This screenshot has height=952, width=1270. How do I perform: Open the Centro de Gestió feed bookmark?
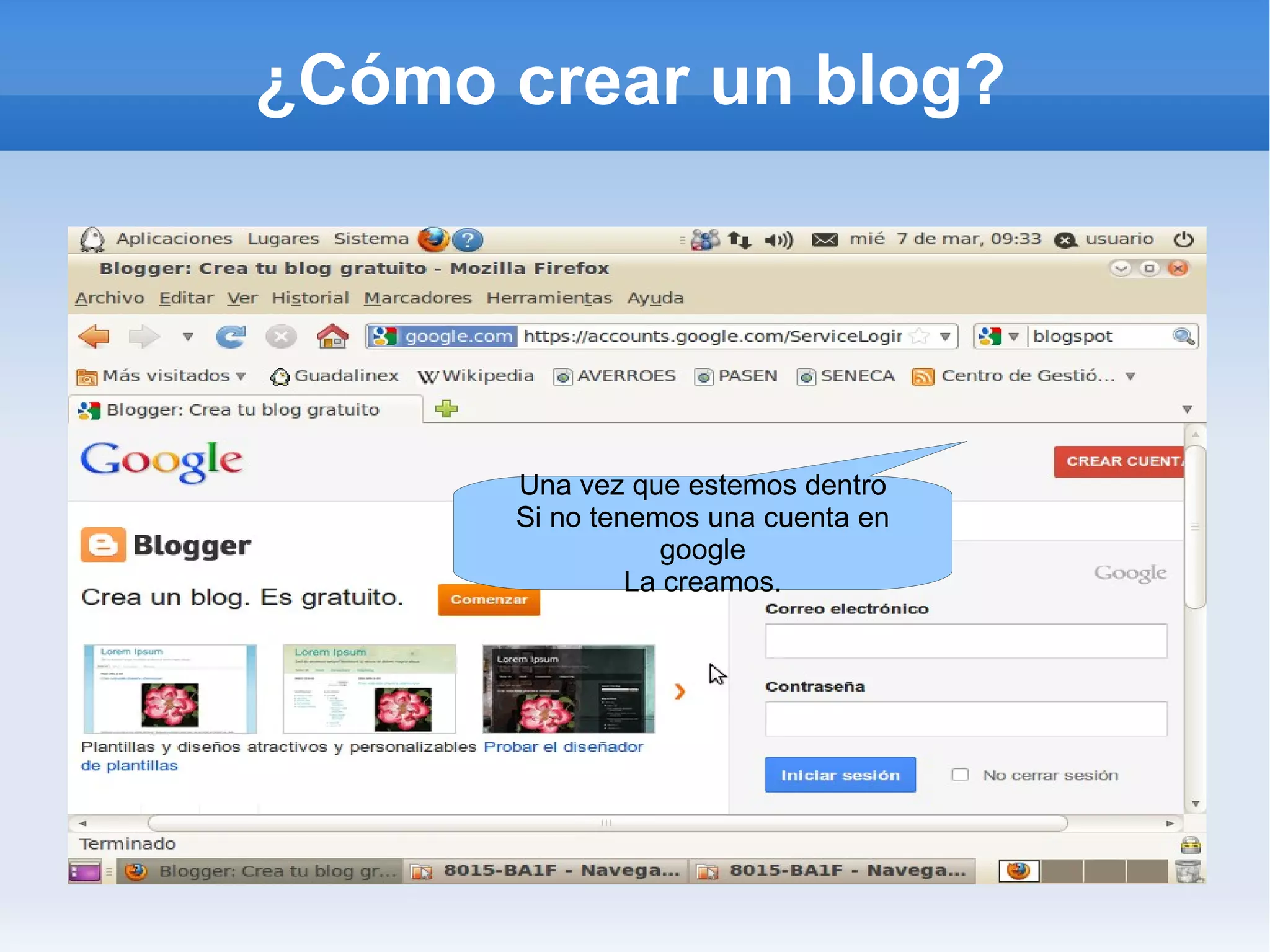coord(1013,376)
